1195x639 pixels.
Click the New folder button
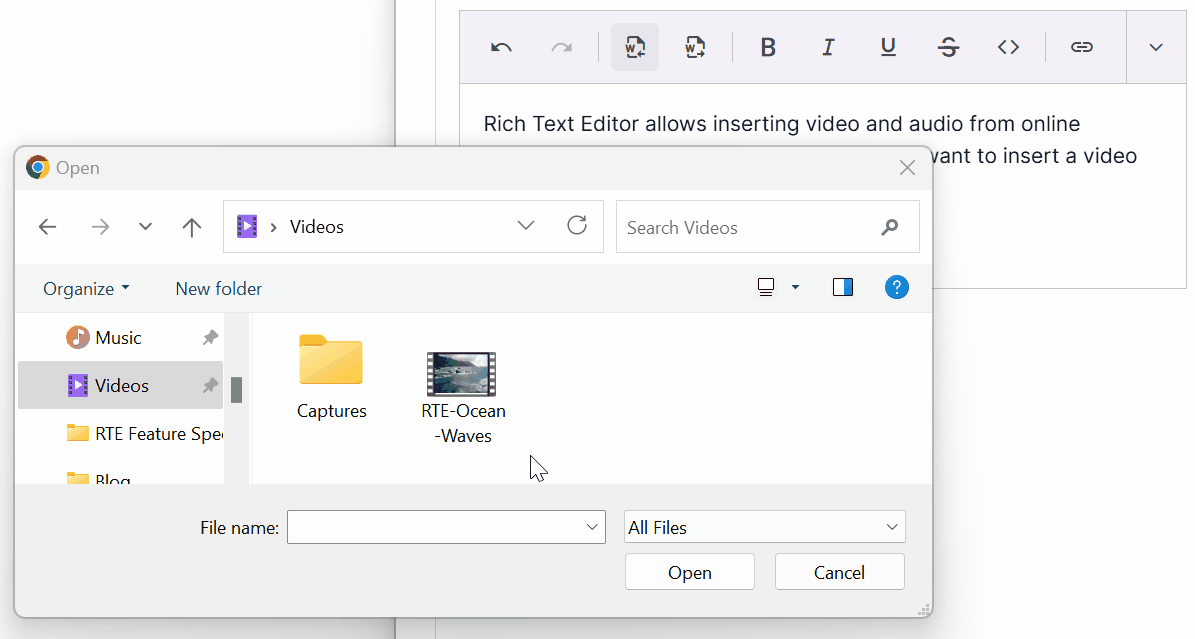click(x=218, y=288)
